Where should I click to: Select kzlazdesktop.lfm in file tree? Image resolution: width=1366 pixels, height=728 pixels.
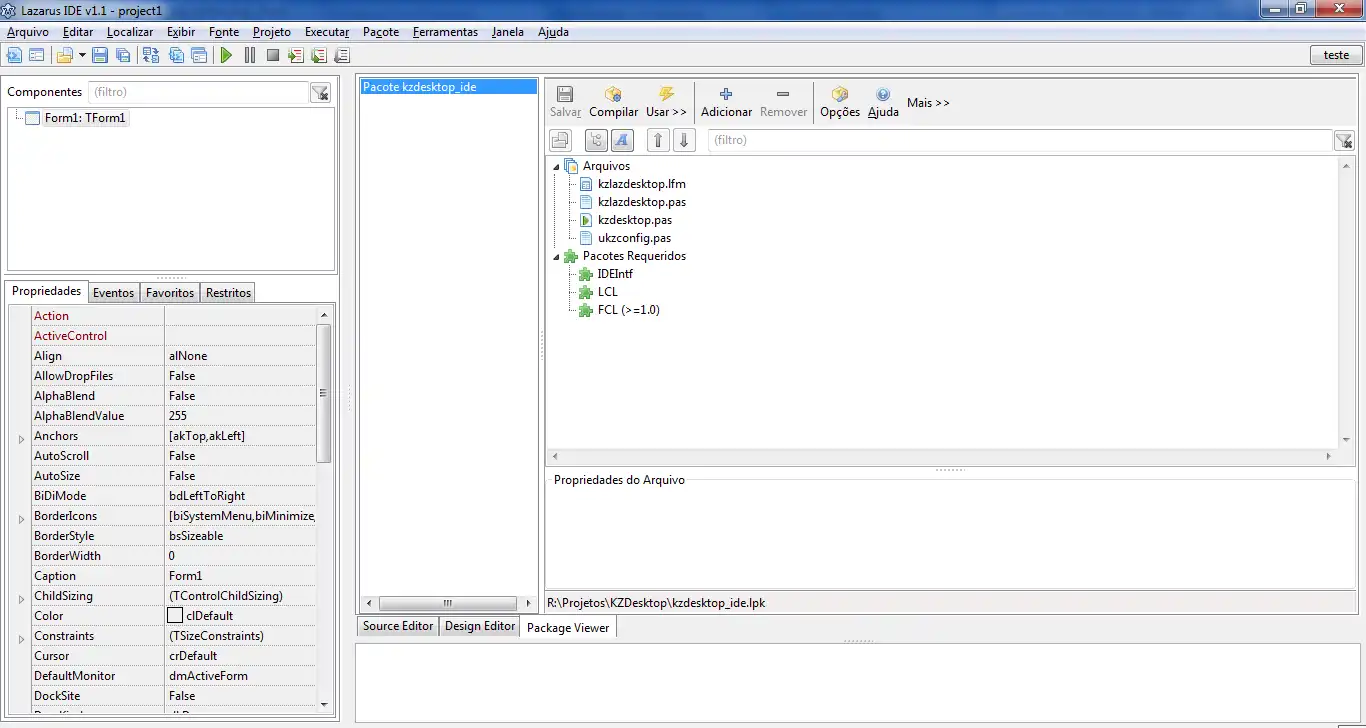click(641, 184)
